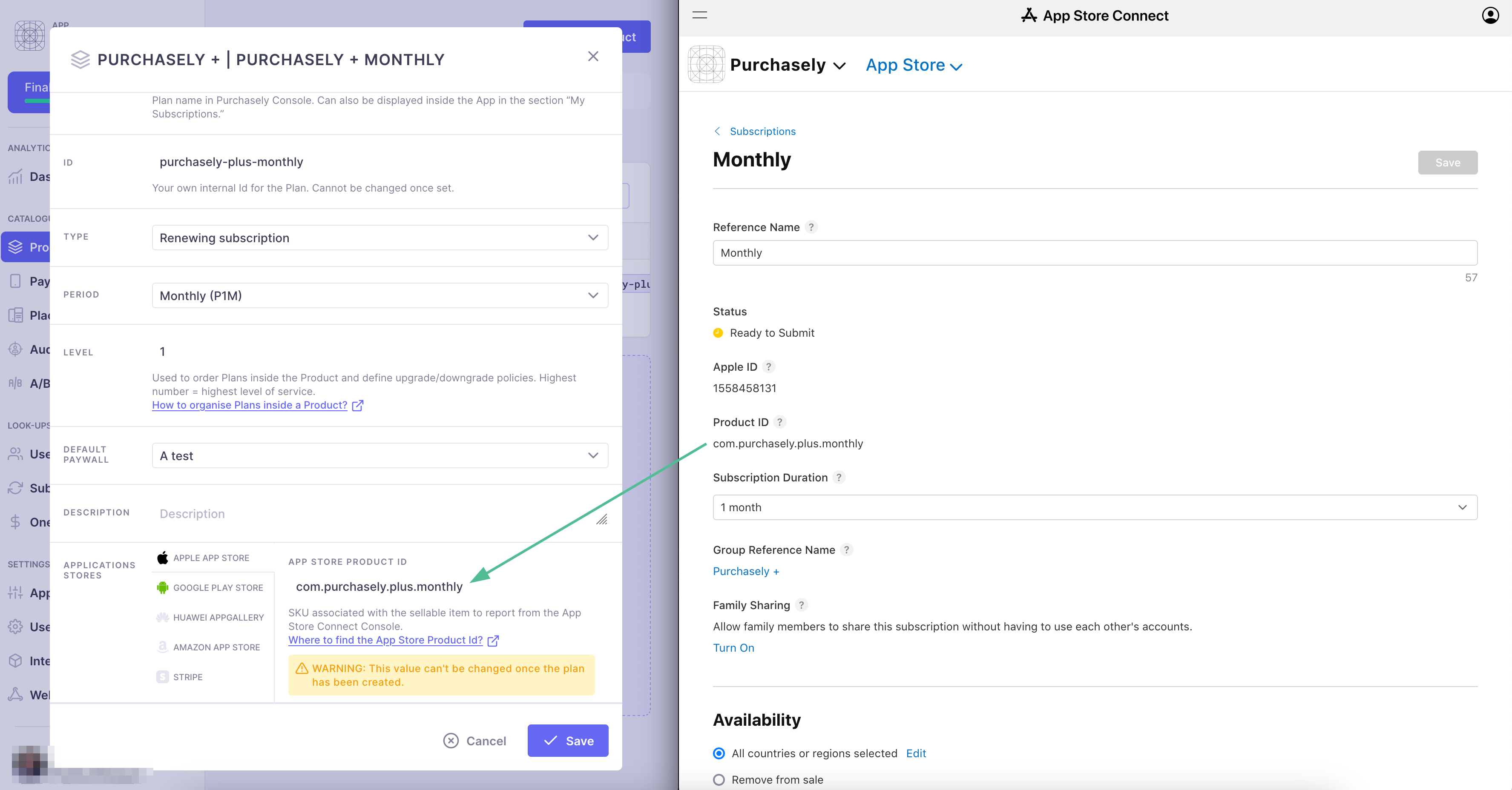Click the Reference Name input field
Screen dimensions: 1512x790
[1095, 253]
